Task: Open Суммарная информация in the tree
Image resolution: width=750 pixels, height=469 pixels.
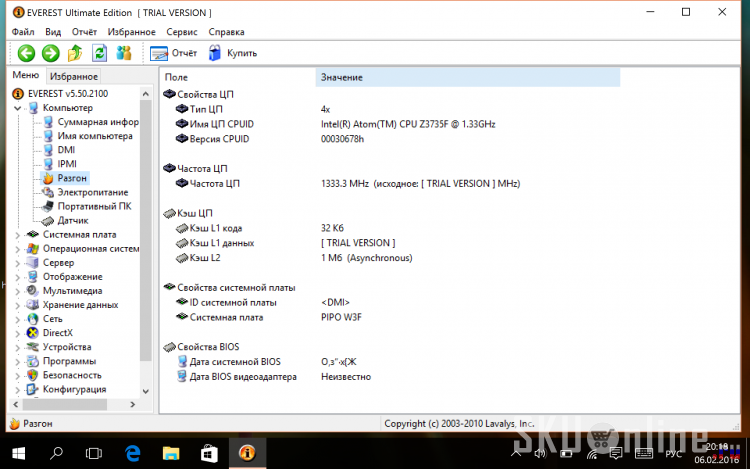Action: click(98, 122)
